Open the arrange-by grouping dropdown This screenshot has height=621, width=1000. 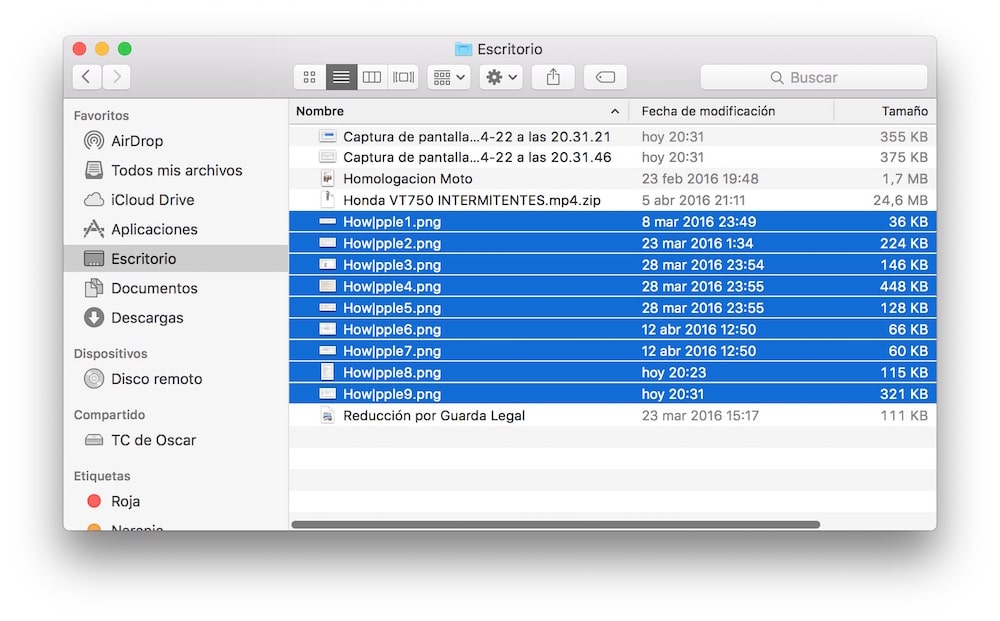point(449,77)
